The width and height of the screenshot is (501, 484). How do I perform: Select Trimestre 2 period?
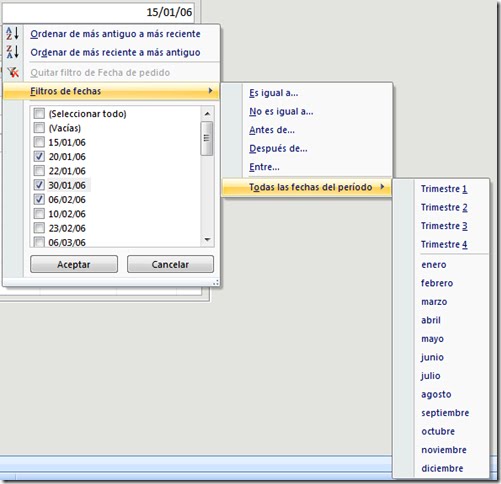(444, 207)
